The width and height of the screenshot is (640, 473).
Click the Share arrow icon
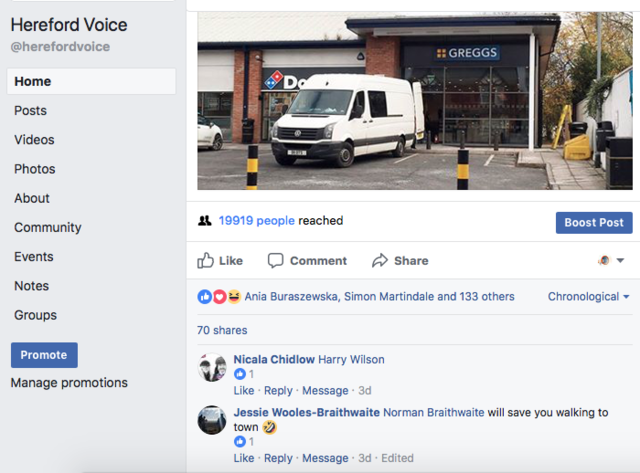(380, 261)
